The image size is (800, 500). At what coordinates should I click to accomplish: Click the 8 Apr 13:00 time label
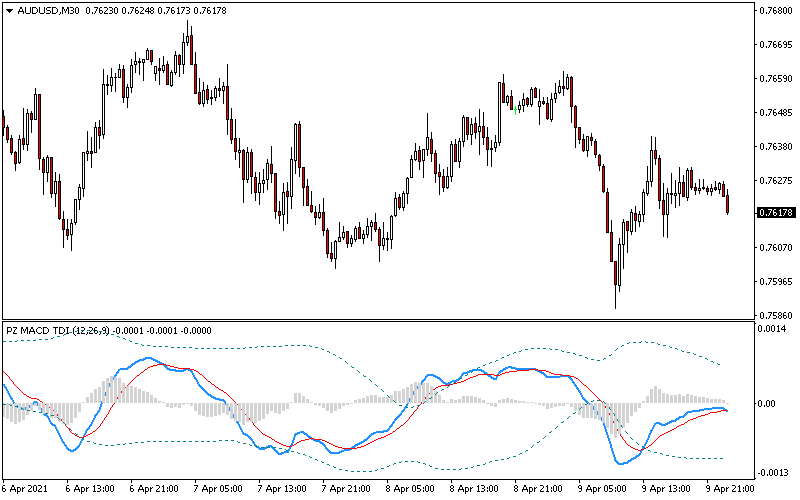pos(473,490)
